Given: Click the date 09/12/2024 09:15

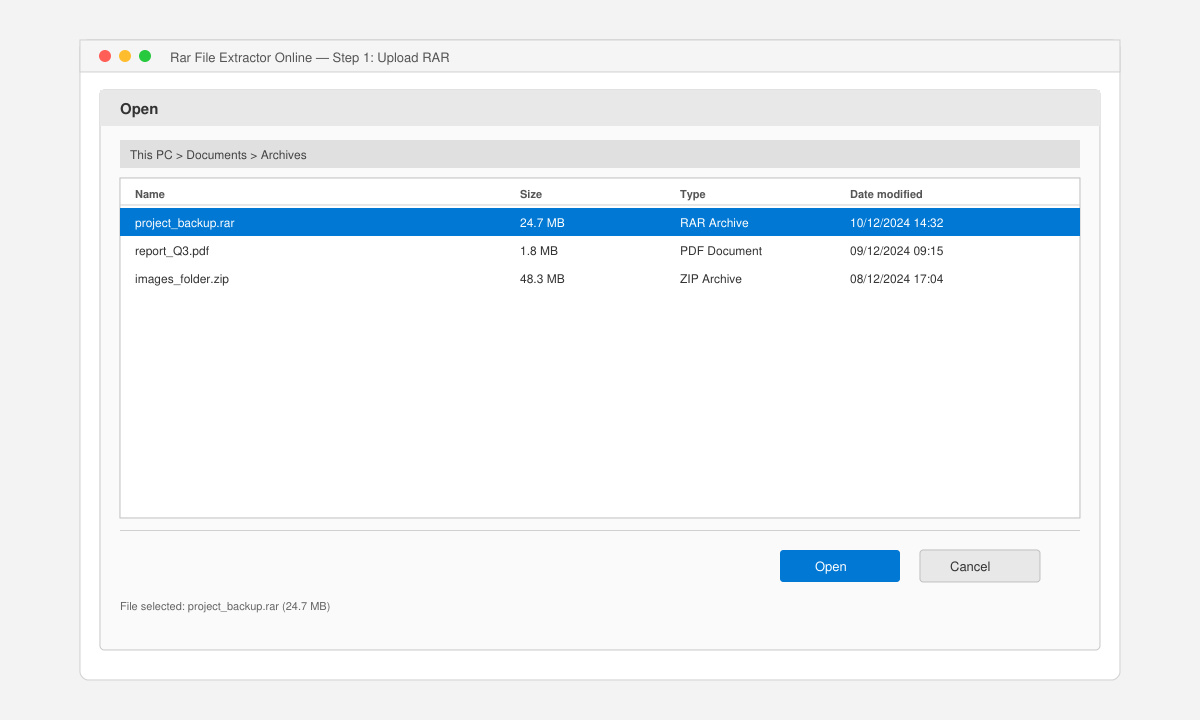Looking at the screenshot, I should tap(897, 251).
